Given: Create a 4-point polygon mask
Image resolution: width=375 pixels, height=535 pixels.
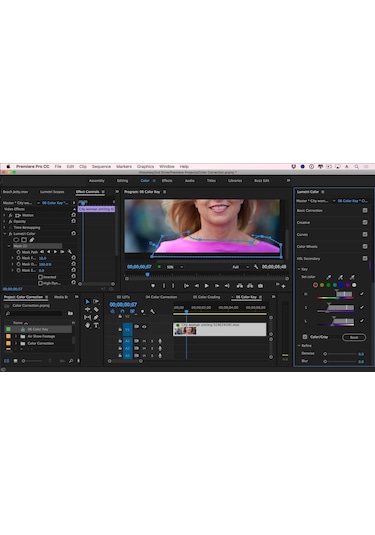Looking at the screenshot, I should (x=24, y=240).
